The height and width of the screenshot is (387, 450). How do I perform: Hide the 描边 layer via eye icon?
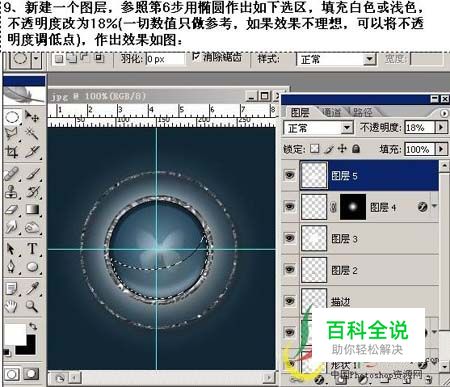(290, 300)
